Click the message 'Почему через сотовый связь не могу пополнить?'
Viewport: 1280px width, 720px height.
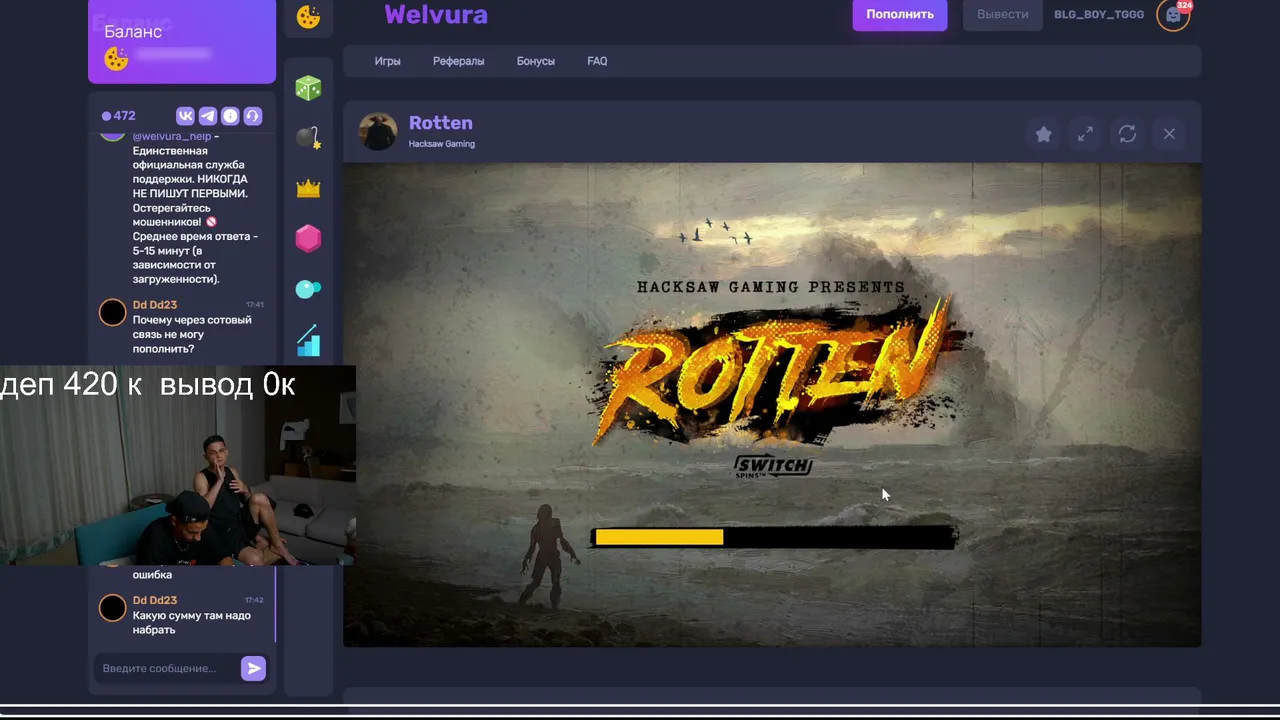click(192, 335)
